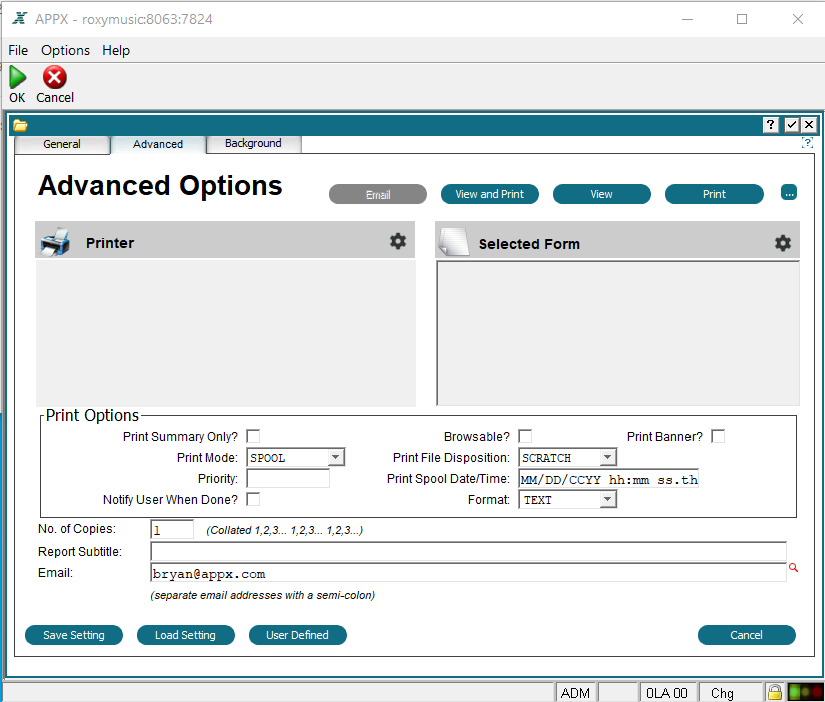Click the User Defined button
The image size is (825, 702).
click(297, 635)
